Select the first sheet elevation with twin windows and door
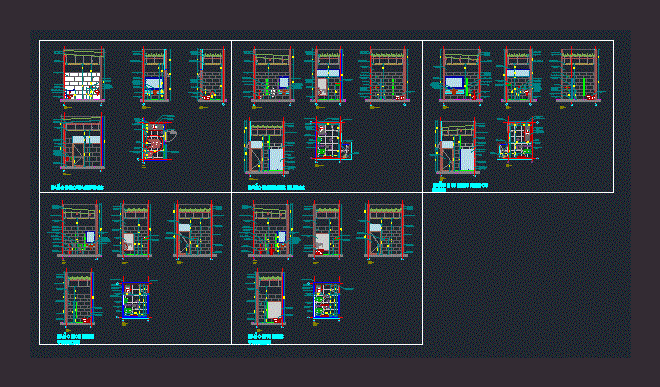The image size is (660, 387). (80, 142)
